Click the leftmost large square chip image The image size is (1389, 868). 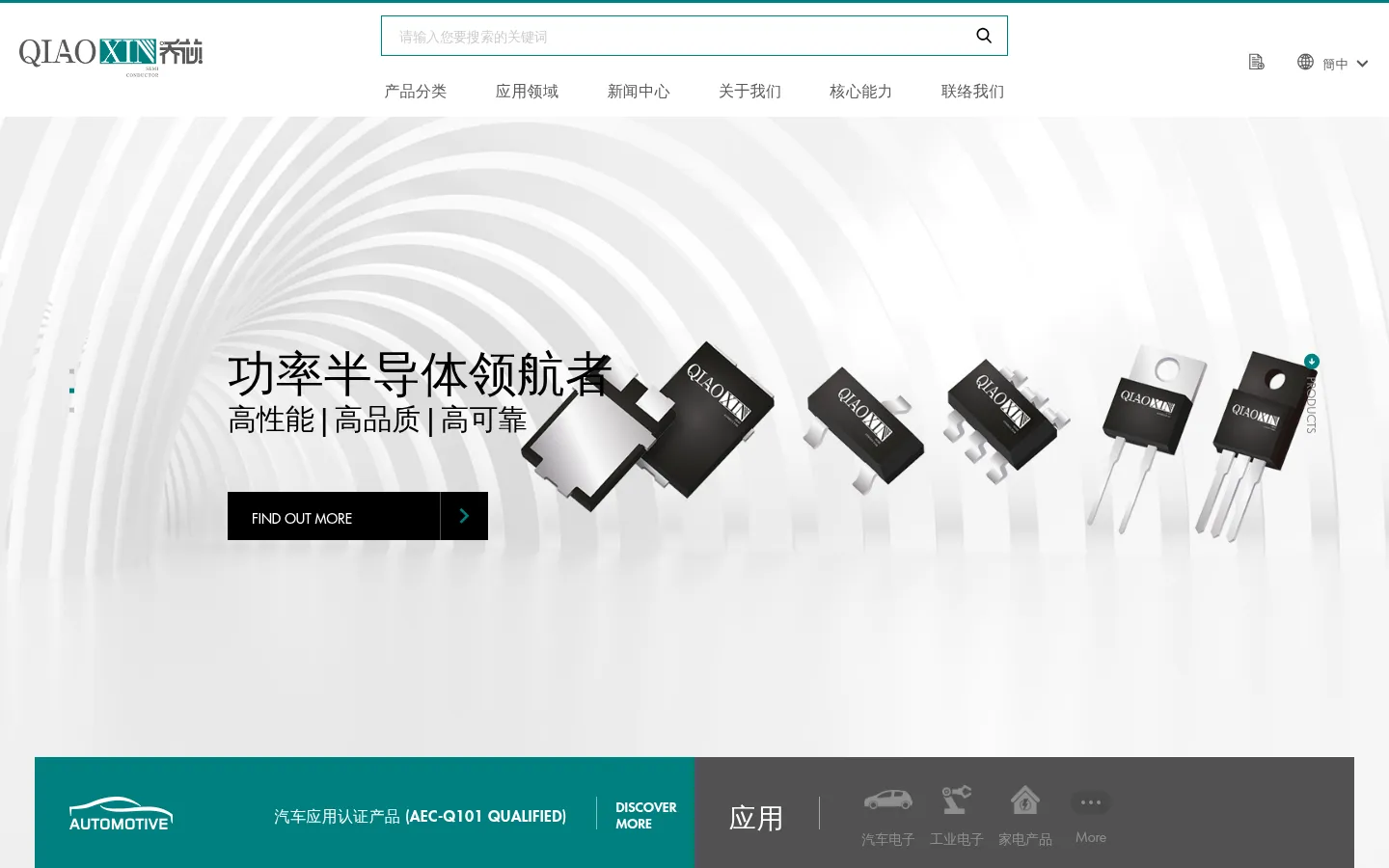tap(648, 424)
